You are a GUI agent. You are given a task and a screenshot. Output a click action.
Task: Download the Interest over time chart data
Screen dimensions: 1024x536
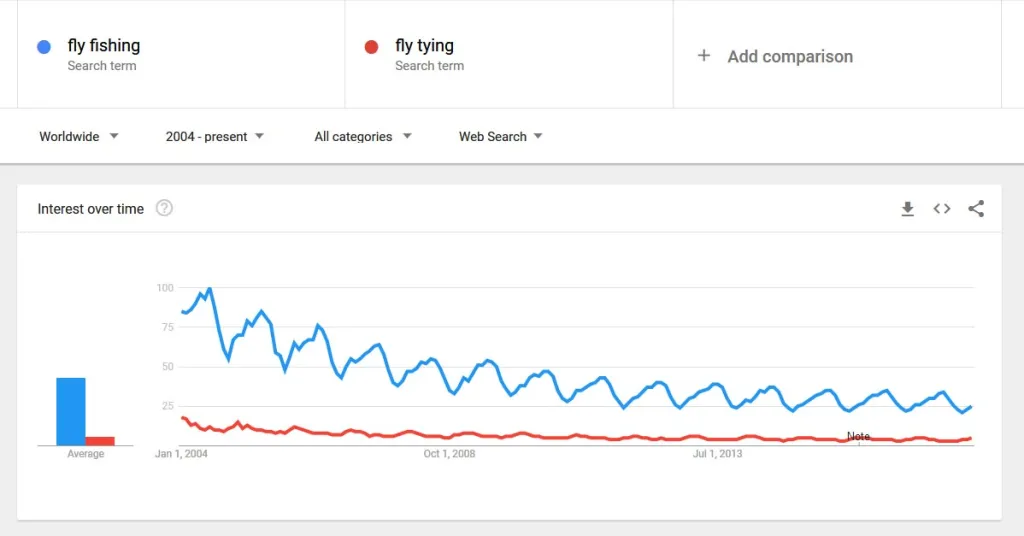(x=907, y=209)
